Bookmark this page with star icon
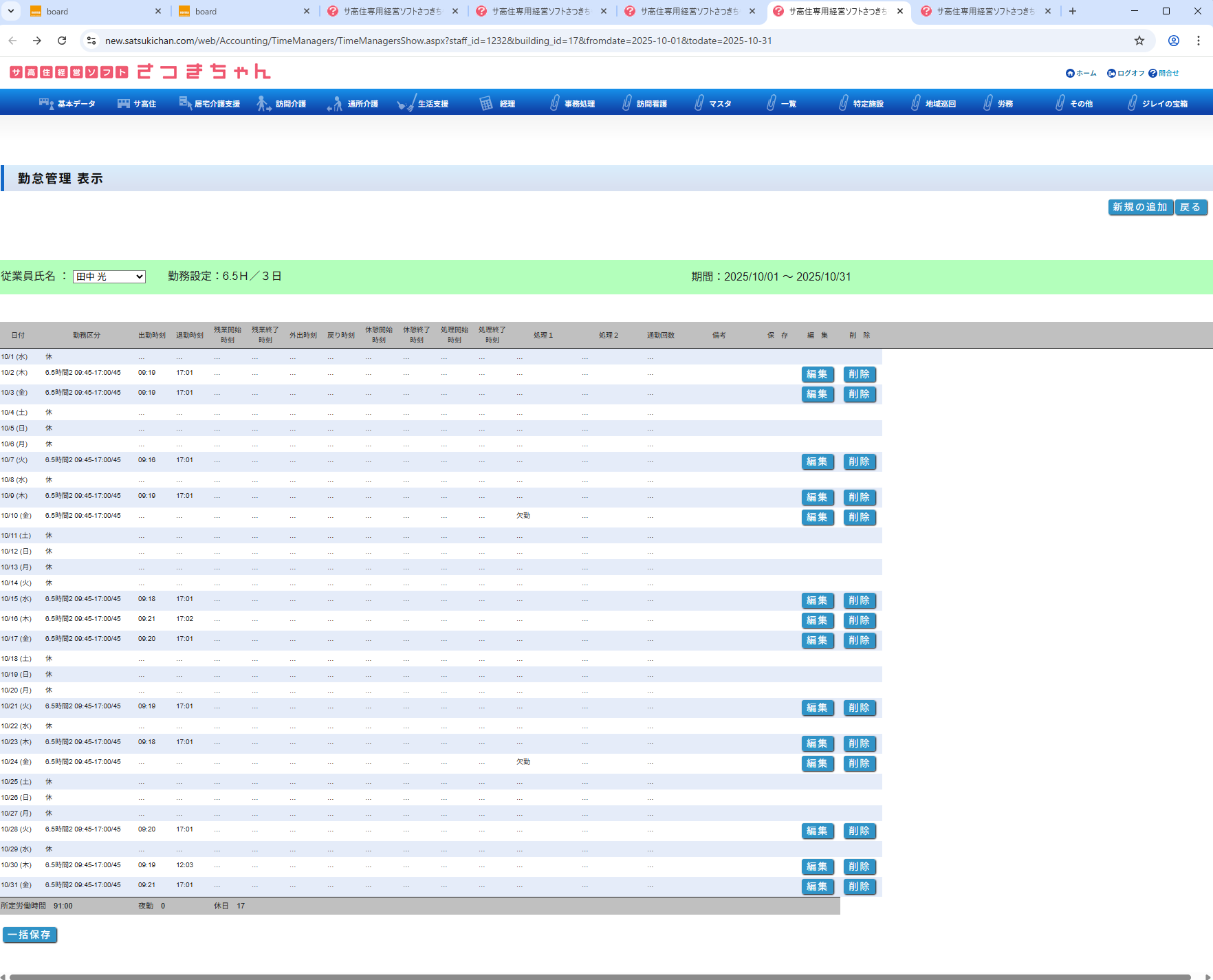Image resolution: width=1213 pixels, height=980 pixels. [1139, 41]
